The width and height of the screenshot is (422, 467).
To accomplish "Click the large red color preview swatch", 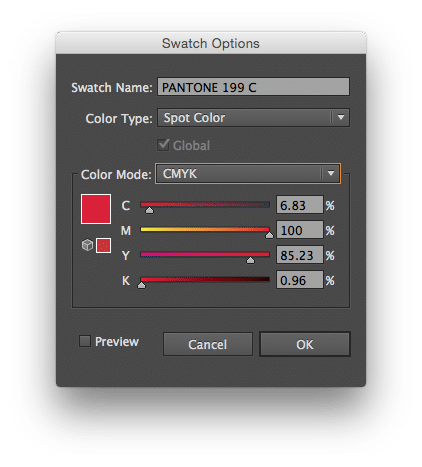I will 96,209.
